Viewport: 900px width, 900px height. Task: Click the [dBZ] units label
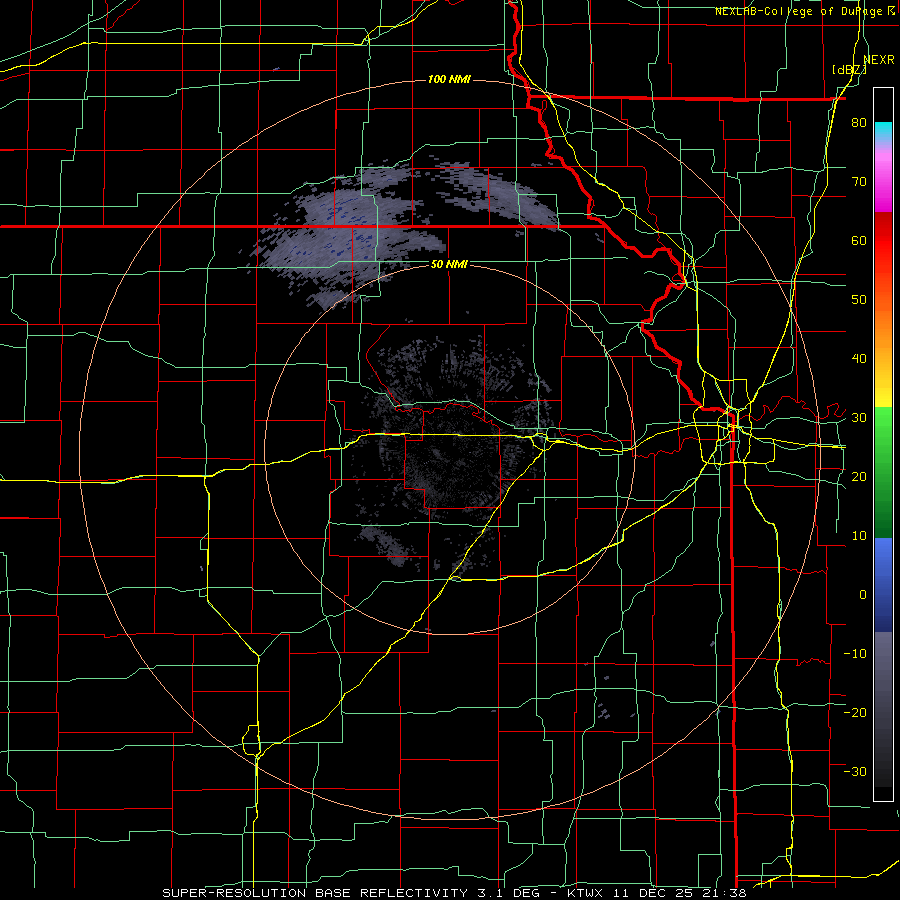(x=849, y=70)
